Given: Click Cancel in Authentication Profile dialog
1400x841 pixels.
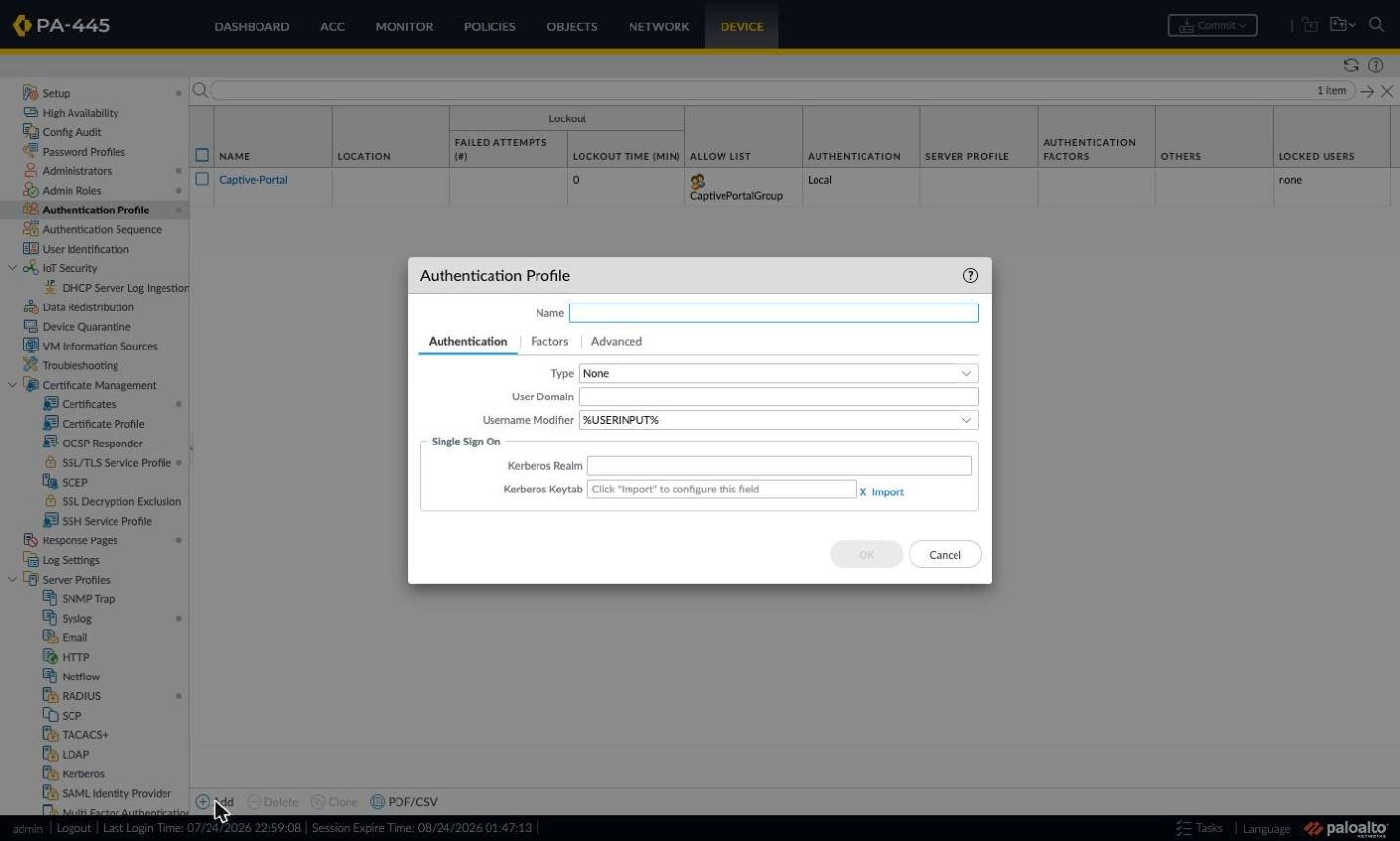Looking at the screenshot, I should coord(945,554).
